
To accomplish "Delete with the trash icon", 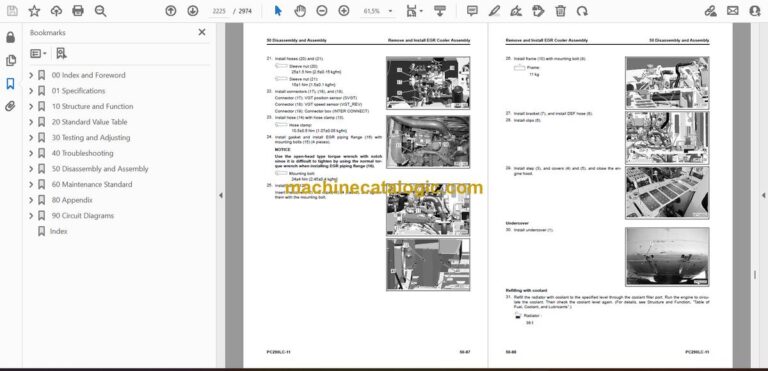I will pos(560,11).
